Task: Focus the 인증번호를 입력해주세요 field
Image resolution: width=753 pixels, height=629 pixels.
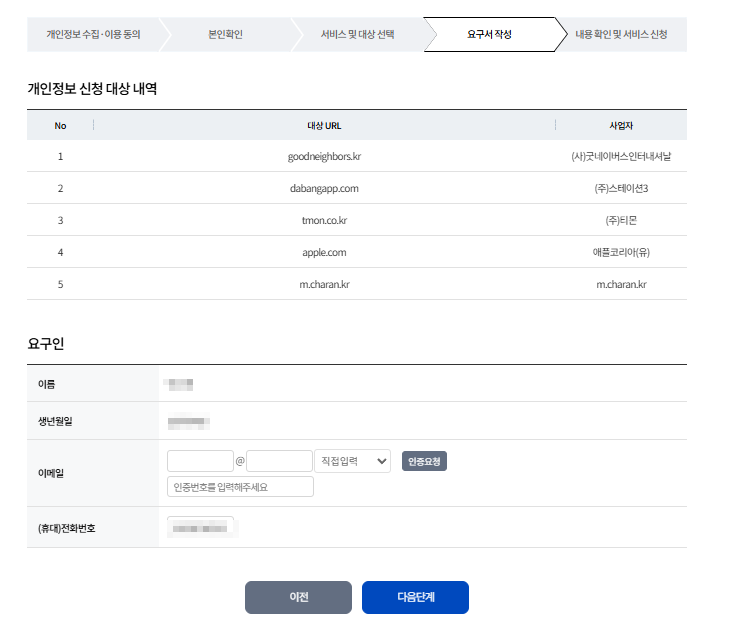Action: click(240, 487)
